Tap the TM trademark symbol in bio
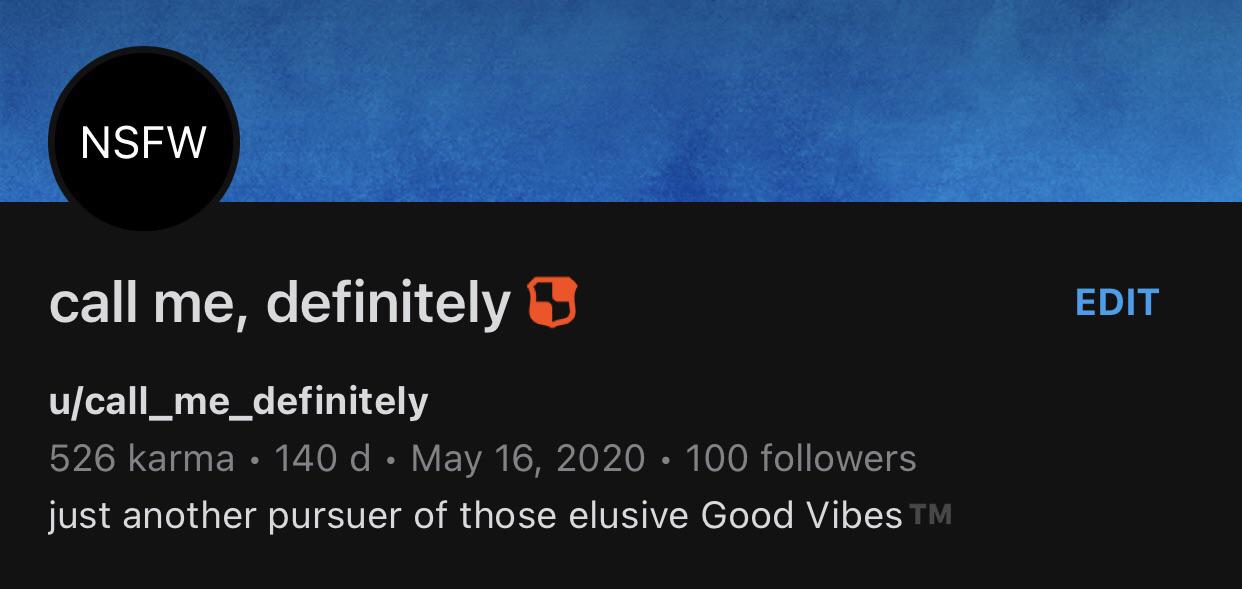1242x589 pixels. pyautogui.click(x=931, y=515)
